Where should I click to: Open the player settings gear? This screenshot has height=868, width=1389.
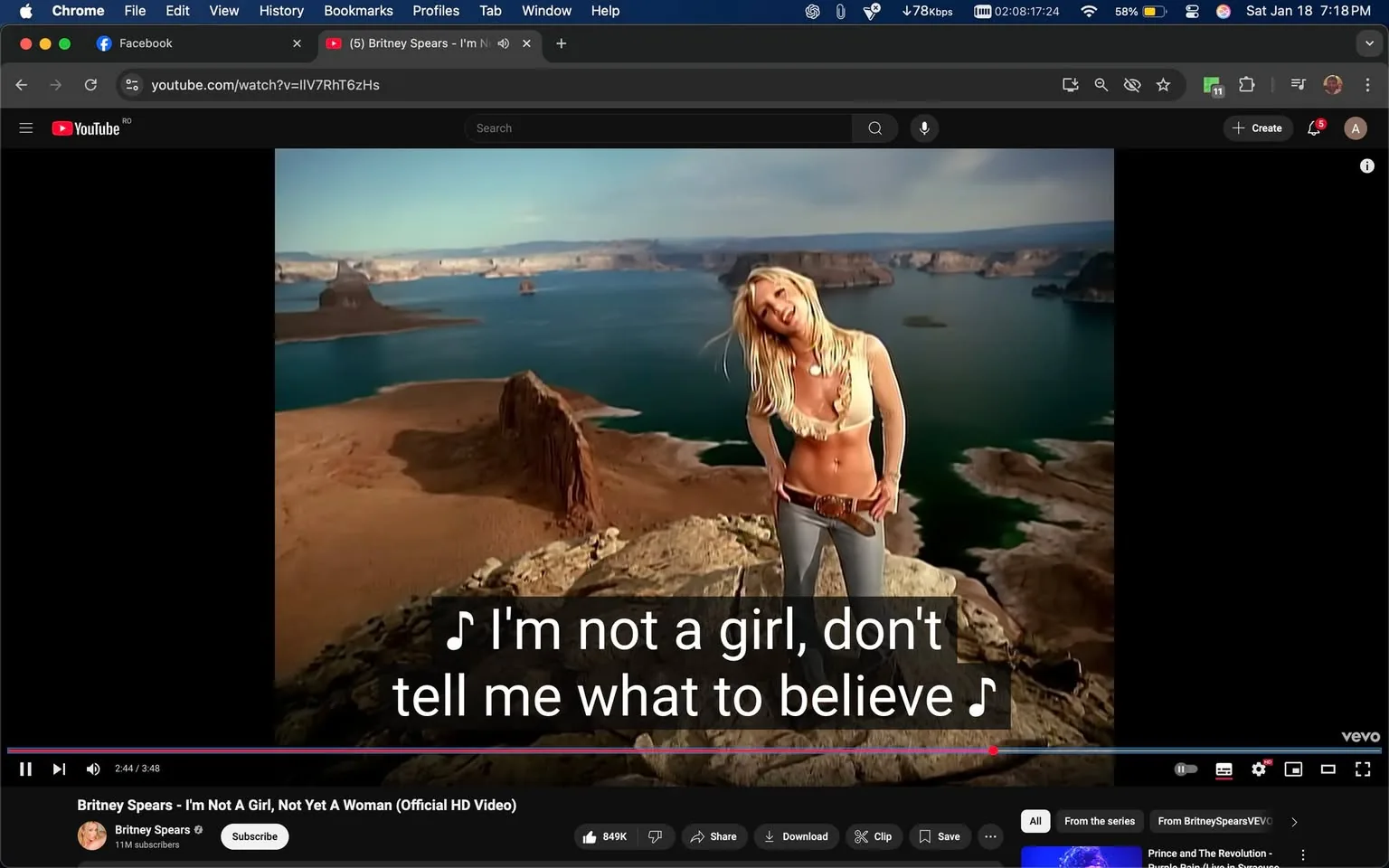[x=1258, y=769]
